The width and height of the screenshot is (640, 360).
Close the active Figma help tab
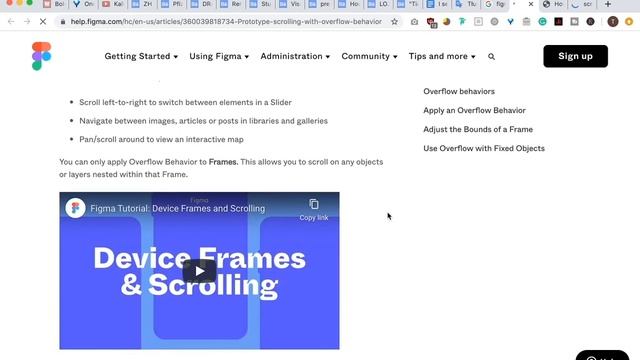[x=531, y=4]
